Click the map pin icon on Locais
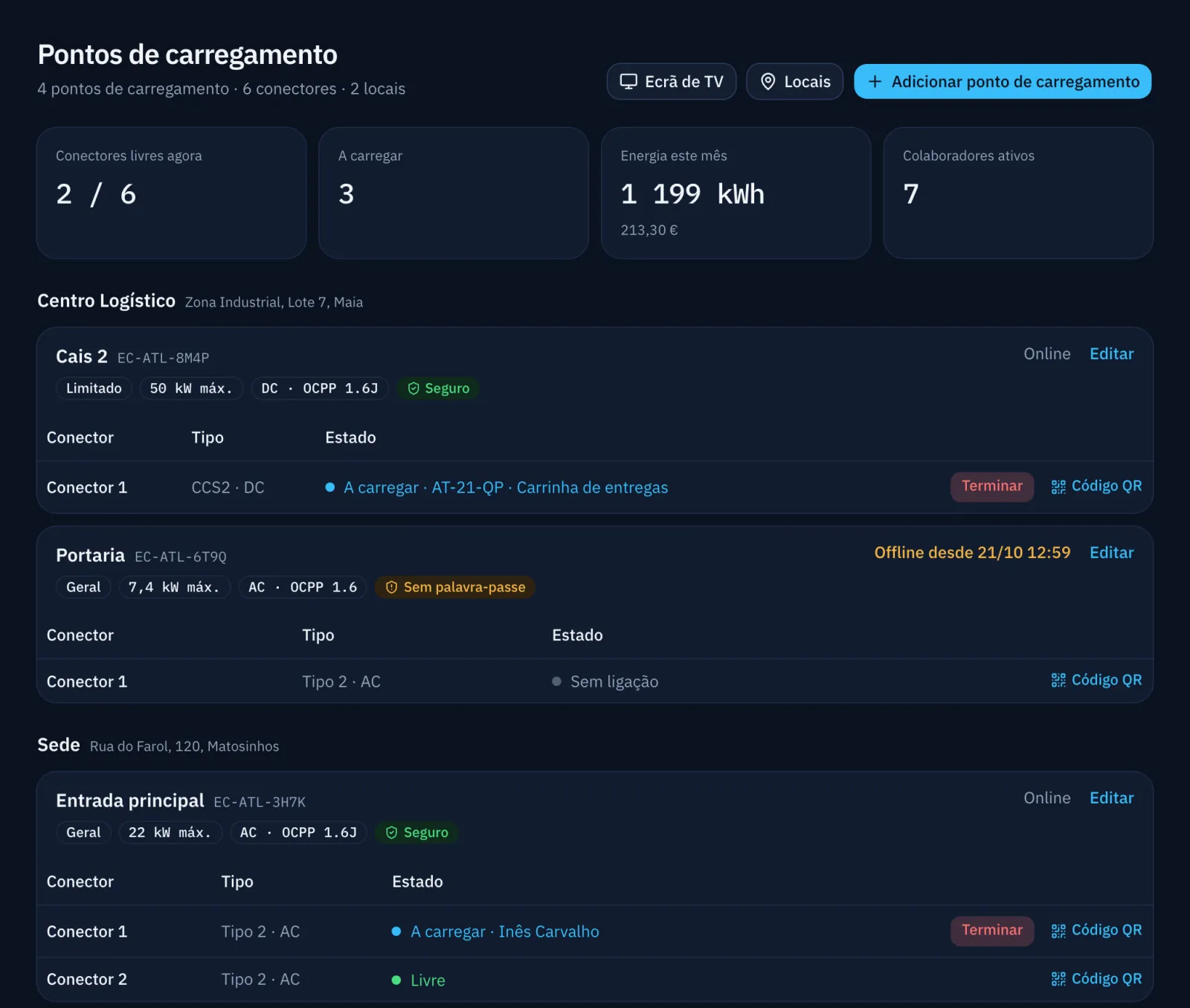Image resolution: width=1190 pixels, height=1008 pixels. 768,82
